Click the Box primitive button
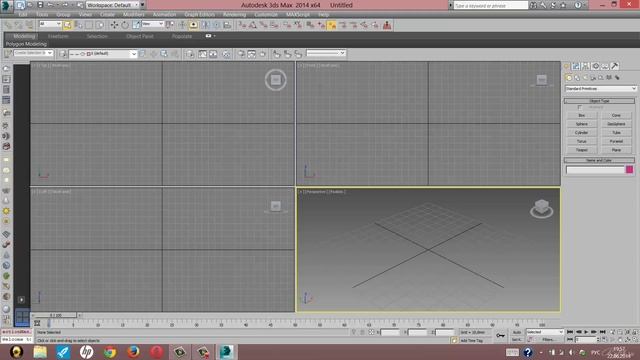 pos(582,116)
